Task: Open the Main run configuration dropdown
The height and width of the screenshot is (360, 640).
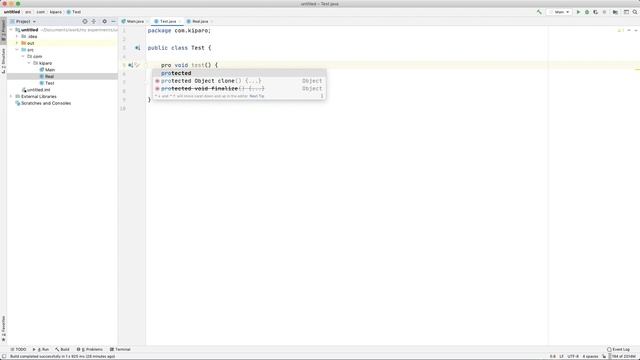Action: click(560, 12)
